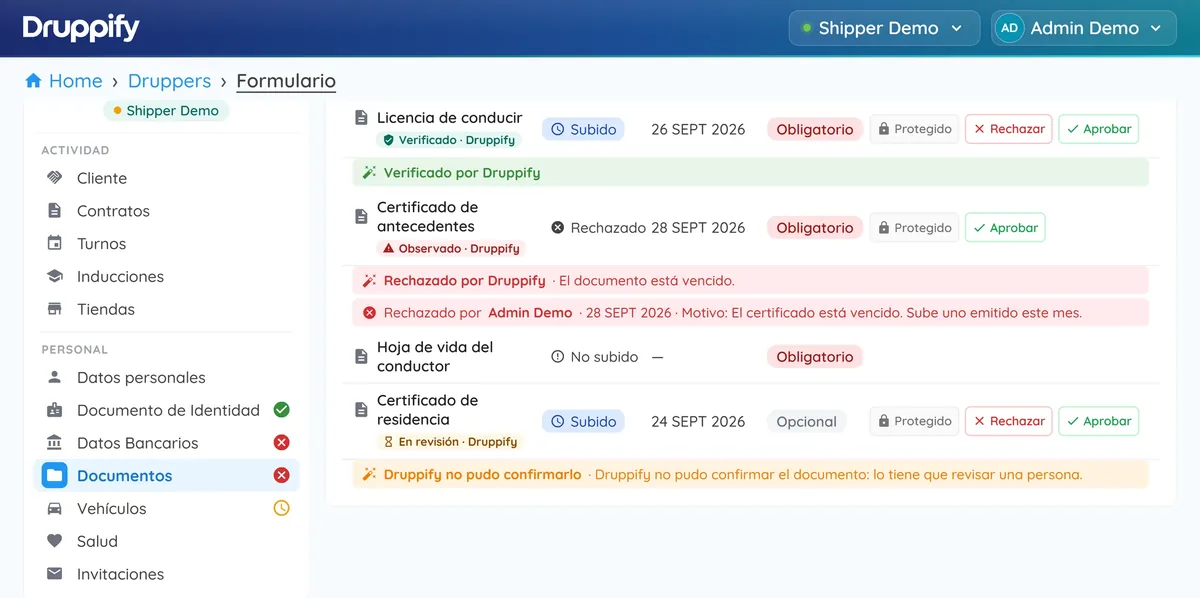
Task: Click the Opcional tag
Action: (x=807, y=421)
